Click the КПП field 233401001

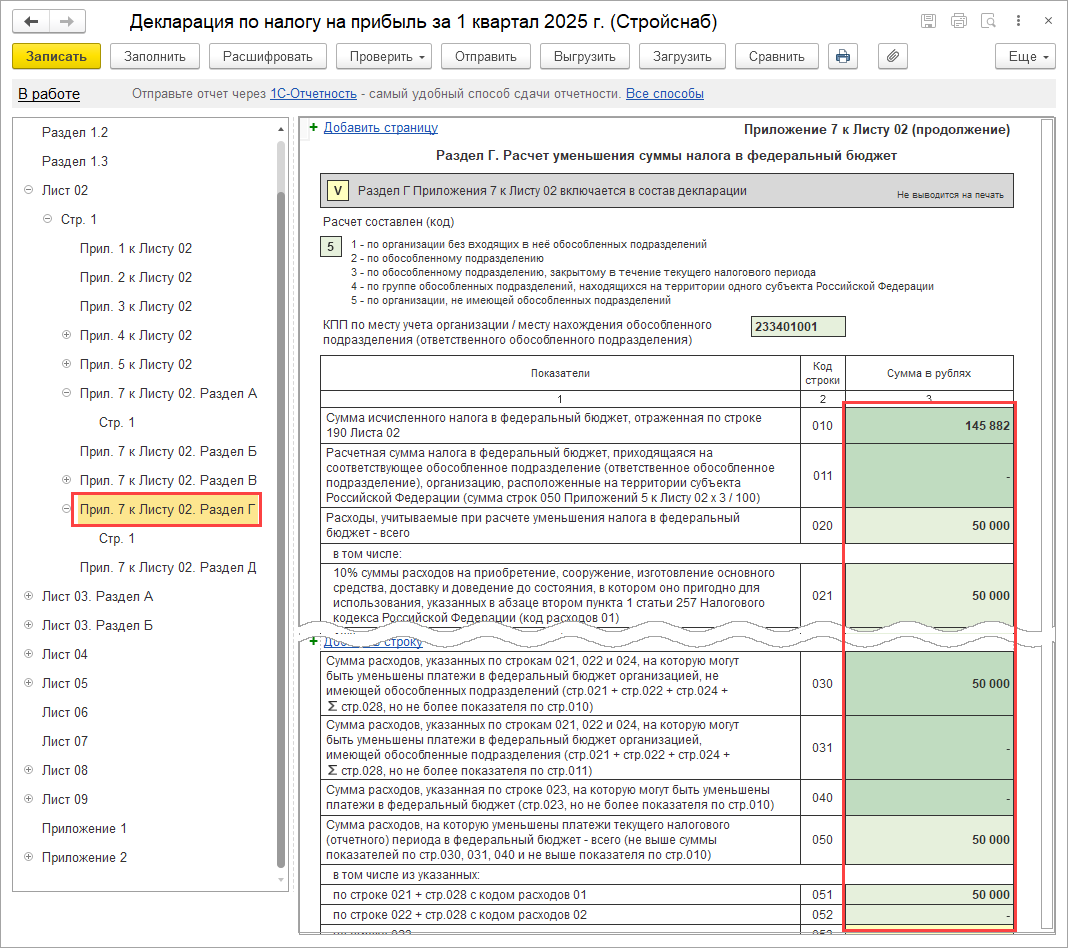coord(797,327)
